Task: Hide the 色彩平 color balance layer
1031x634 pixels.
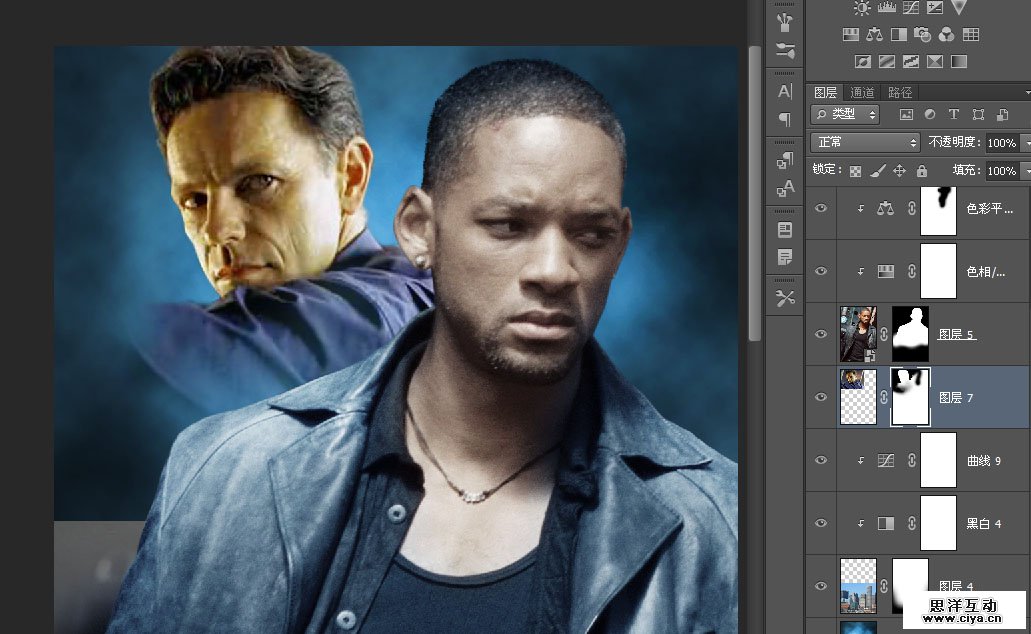Action: (821, 208)
